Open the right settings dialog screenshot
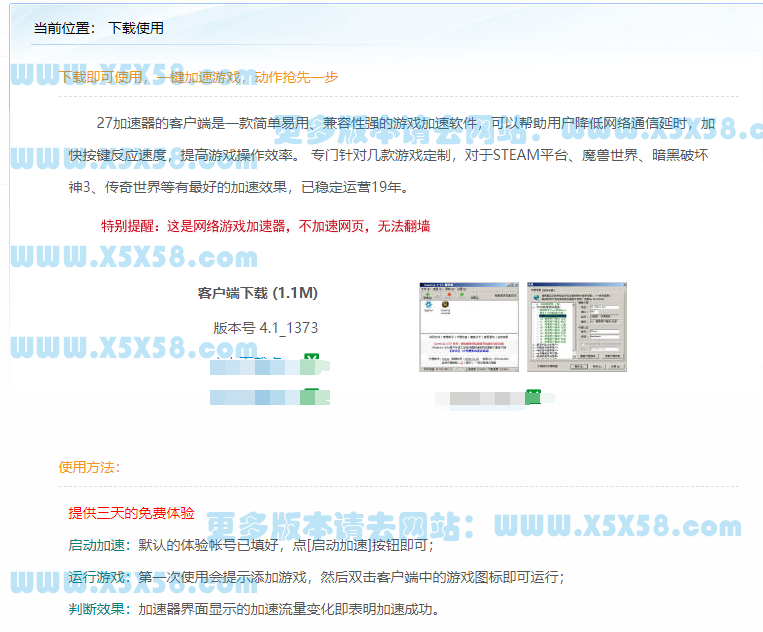The width and height of the screenshot is (763, 632). [576, 327]
